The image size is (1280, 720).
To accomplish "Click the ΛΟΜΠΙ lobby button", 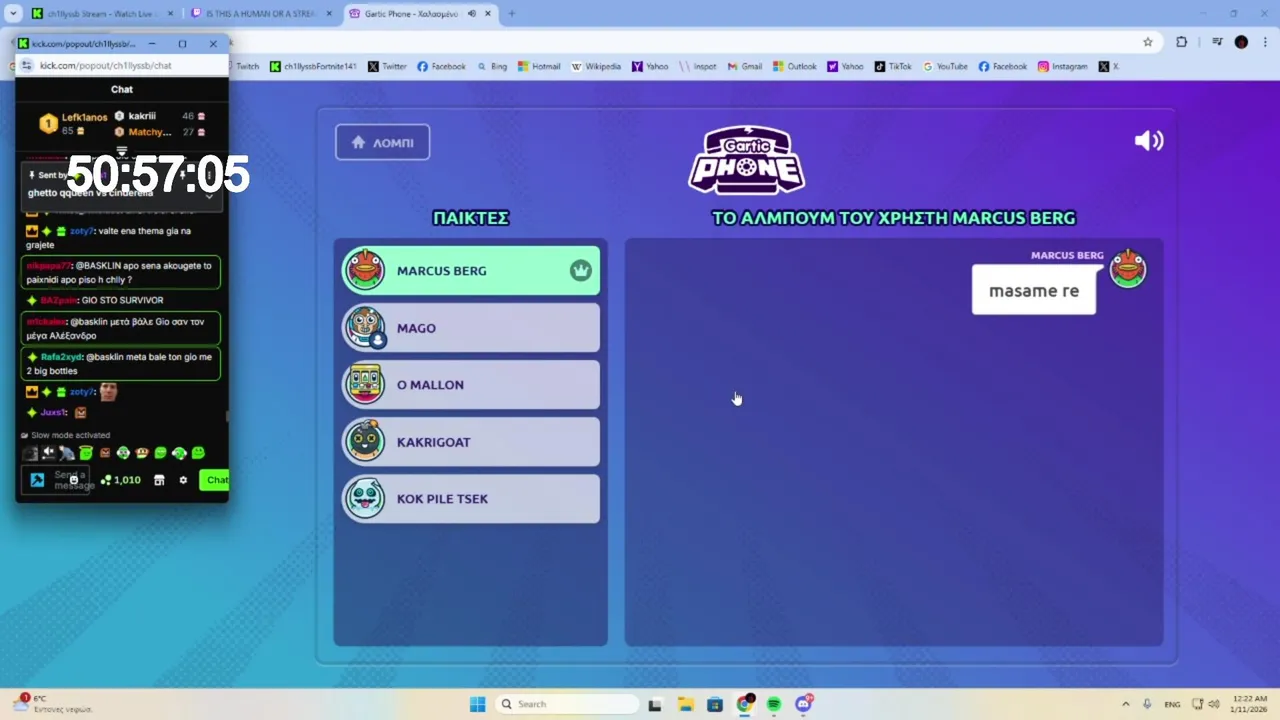I will [x=382, y=142].
